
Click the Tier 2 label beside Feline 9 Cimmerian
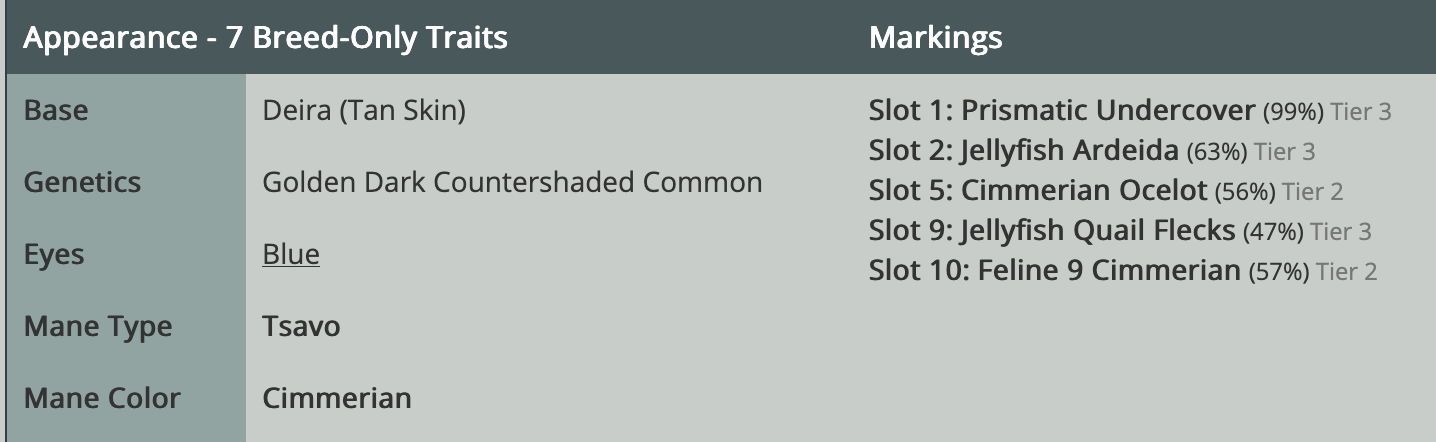point(1347,271)
